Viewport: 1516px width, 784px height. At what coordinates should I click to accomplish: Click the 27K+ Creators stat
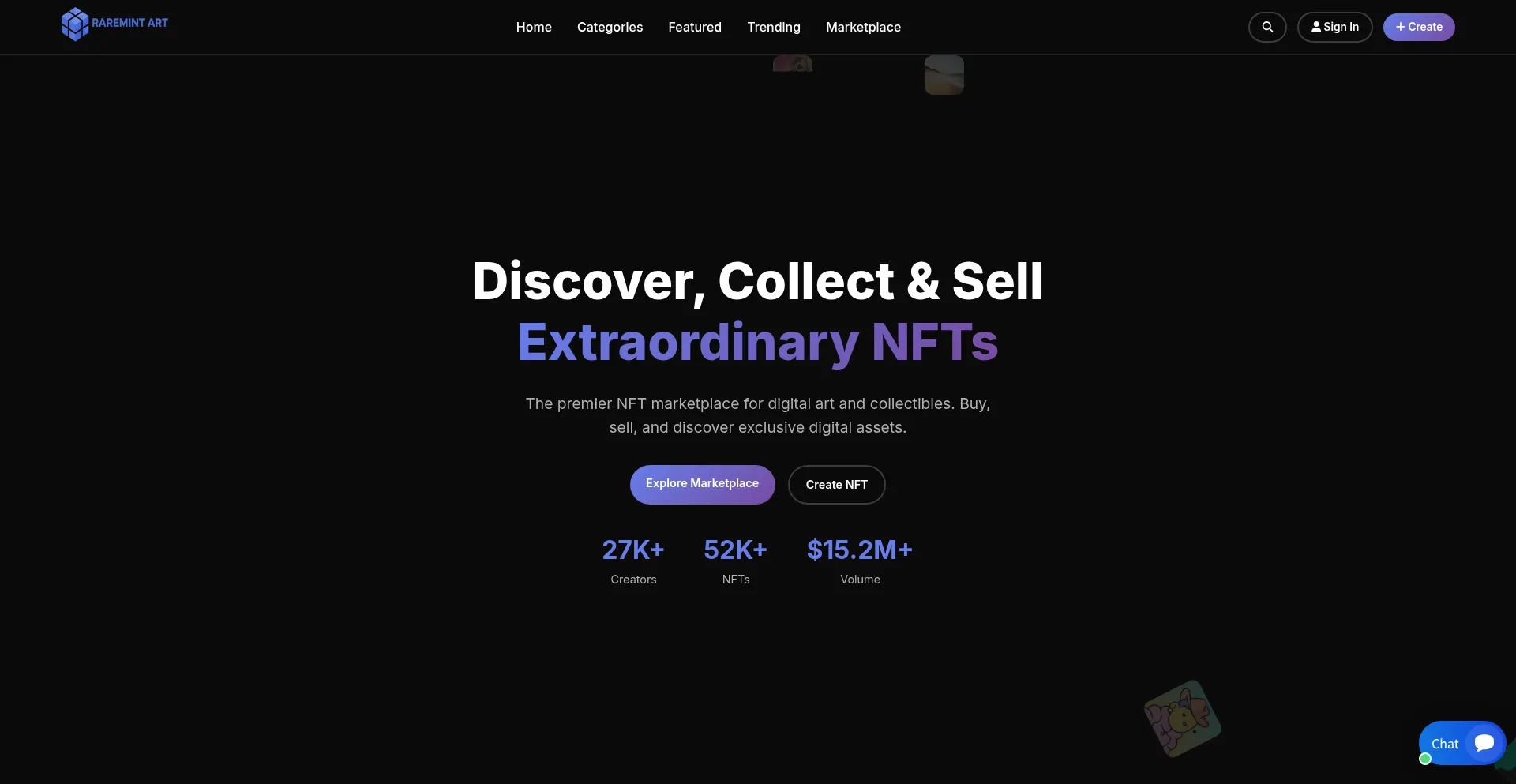[633, 561]
